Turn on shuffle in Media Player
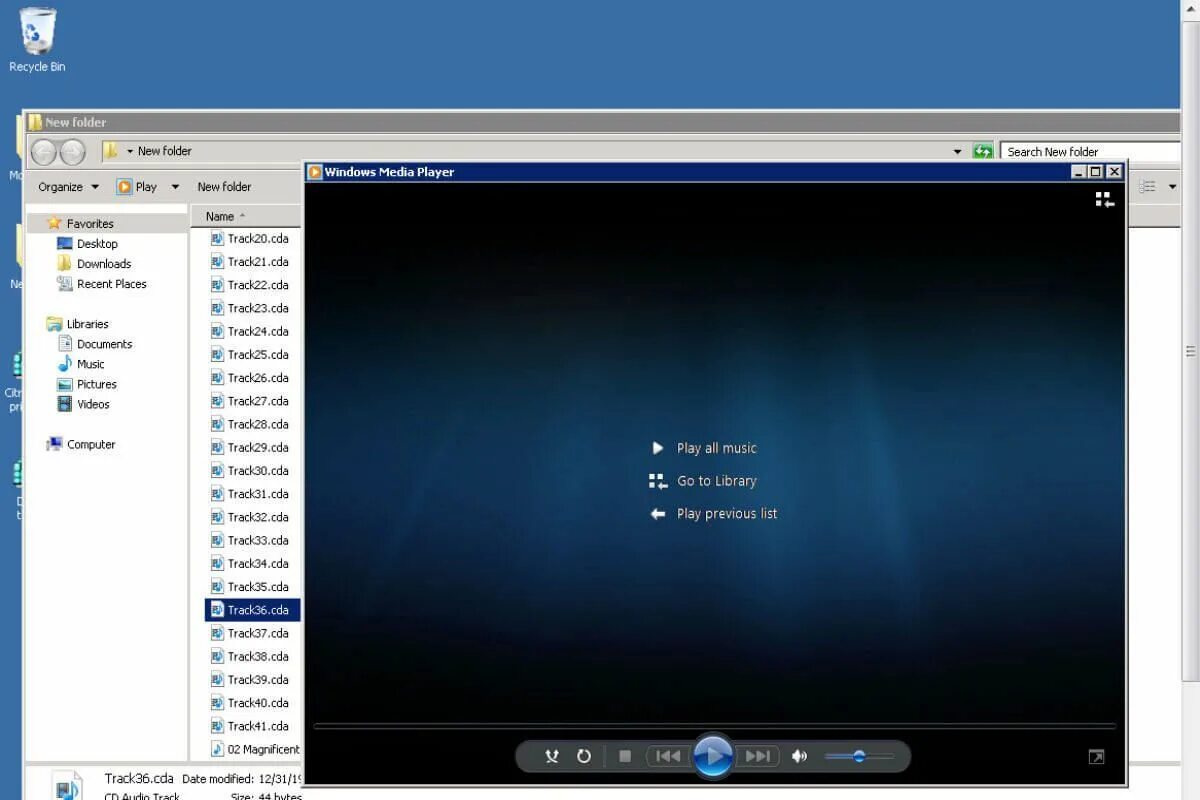The width and height of the screenshot is (1200, 800). 551,756
